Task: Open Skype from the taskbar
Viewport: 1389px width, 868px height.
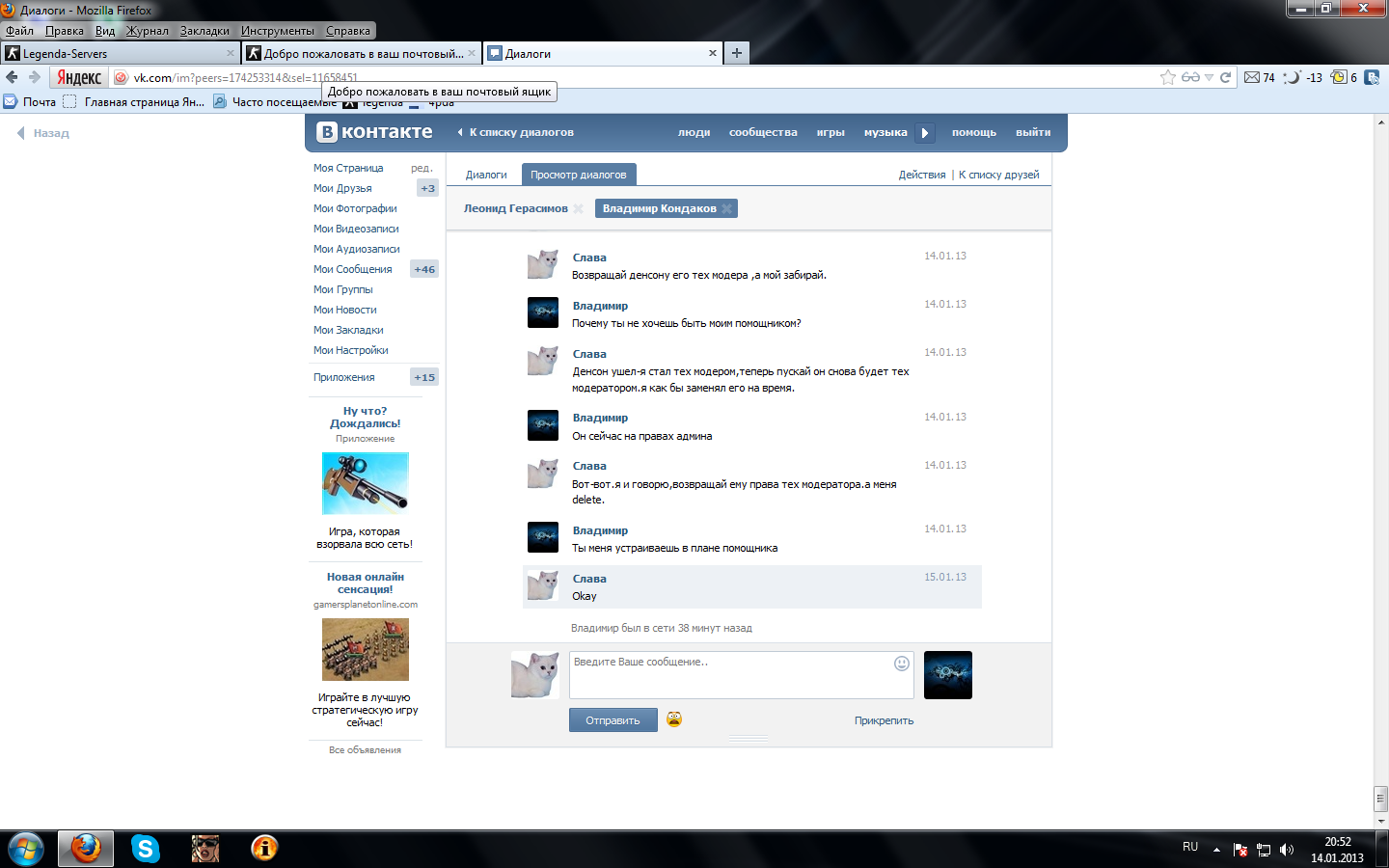Action: coord(146,849)
